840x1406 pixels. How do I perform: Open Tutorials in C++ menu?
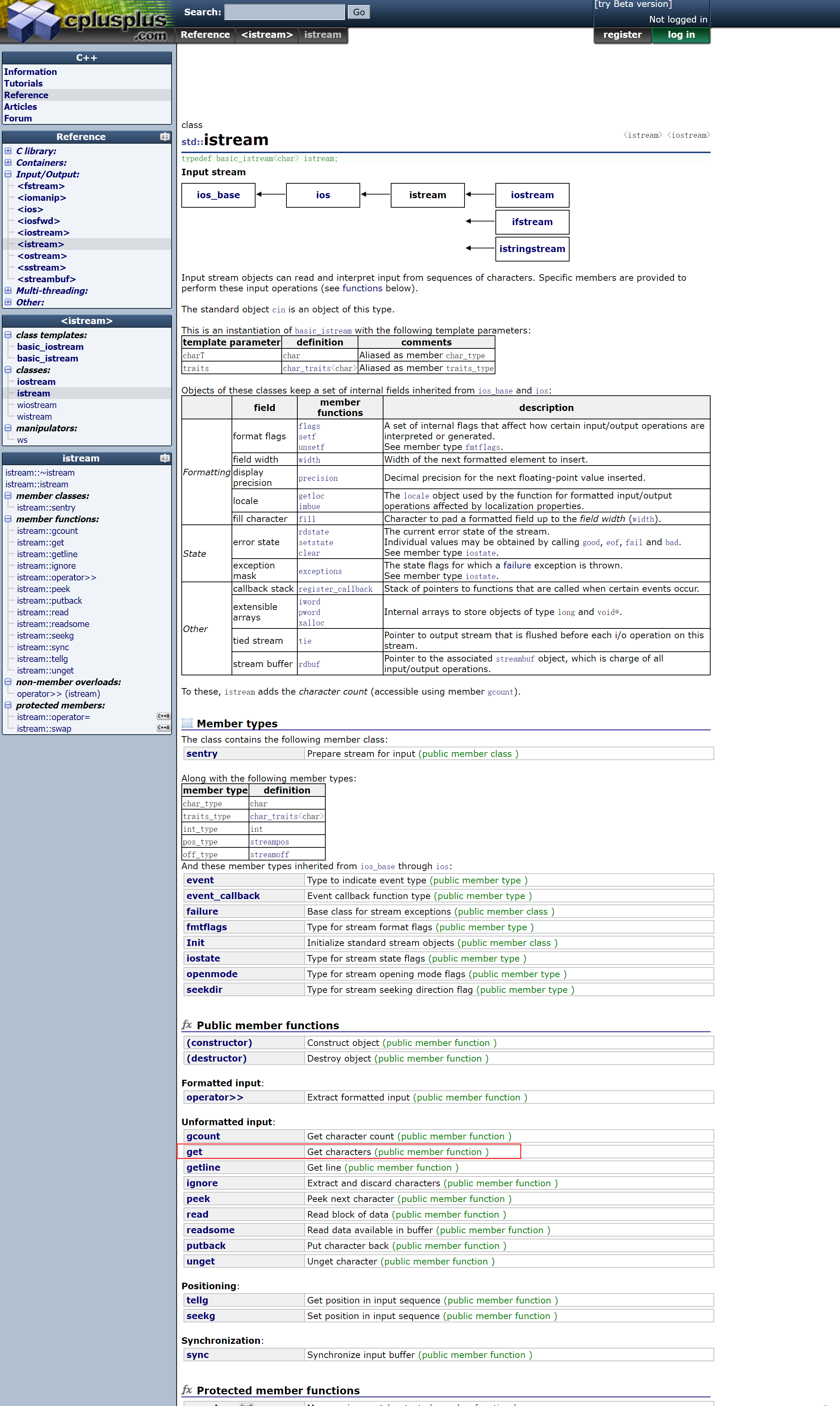coord(23,83)
